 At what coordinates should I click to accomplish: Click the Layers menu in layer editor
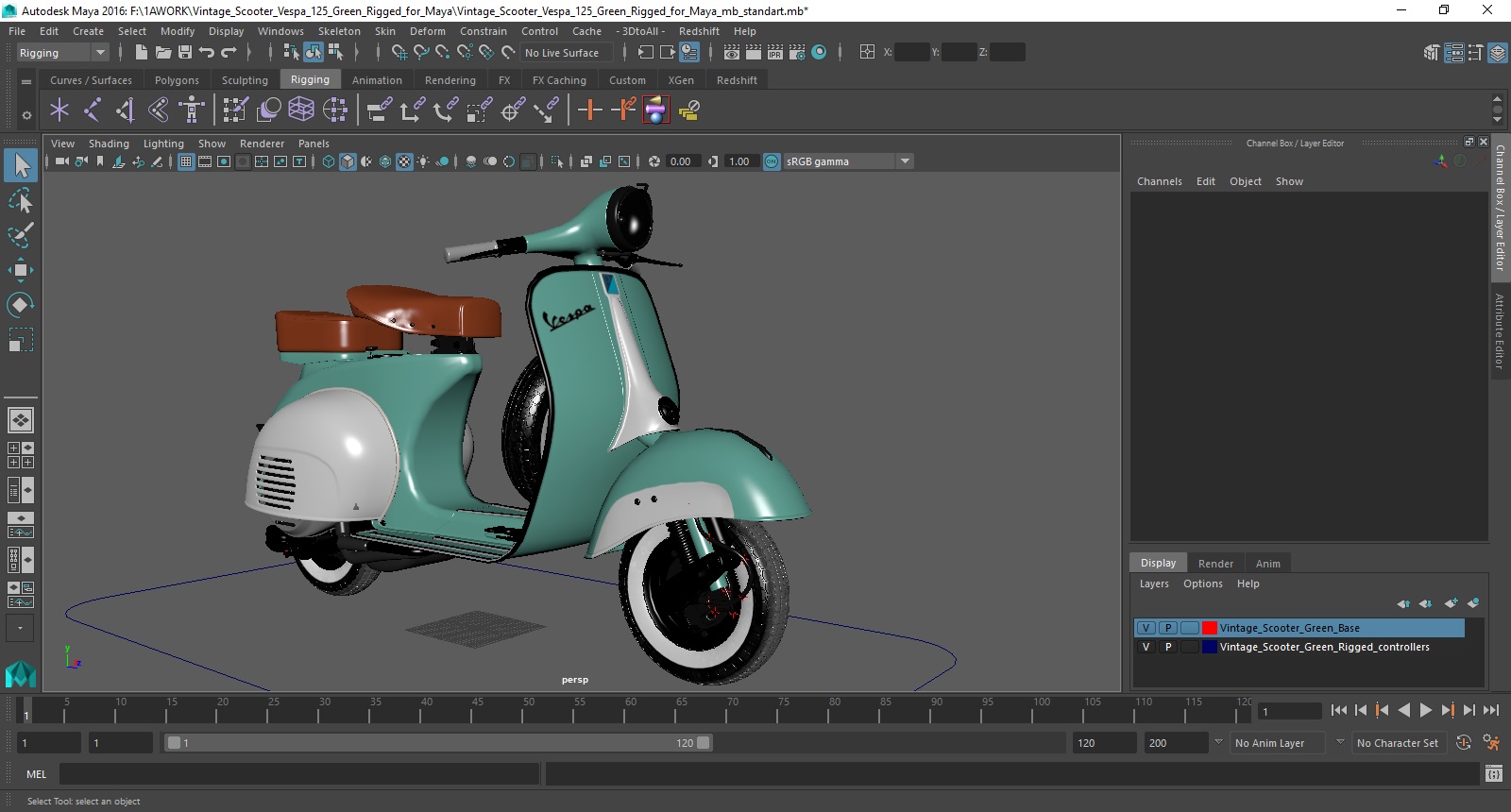pos(1154,584)
